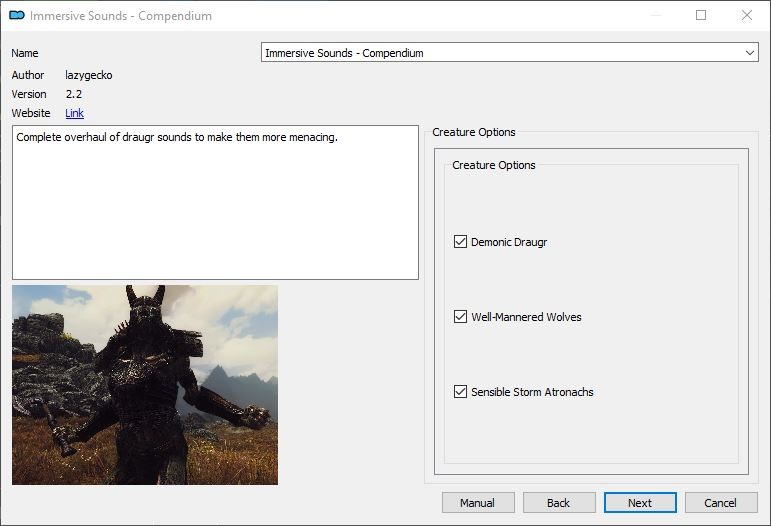Click the draugr preview image
771x526 pixels.
click(x=145, y=385)
